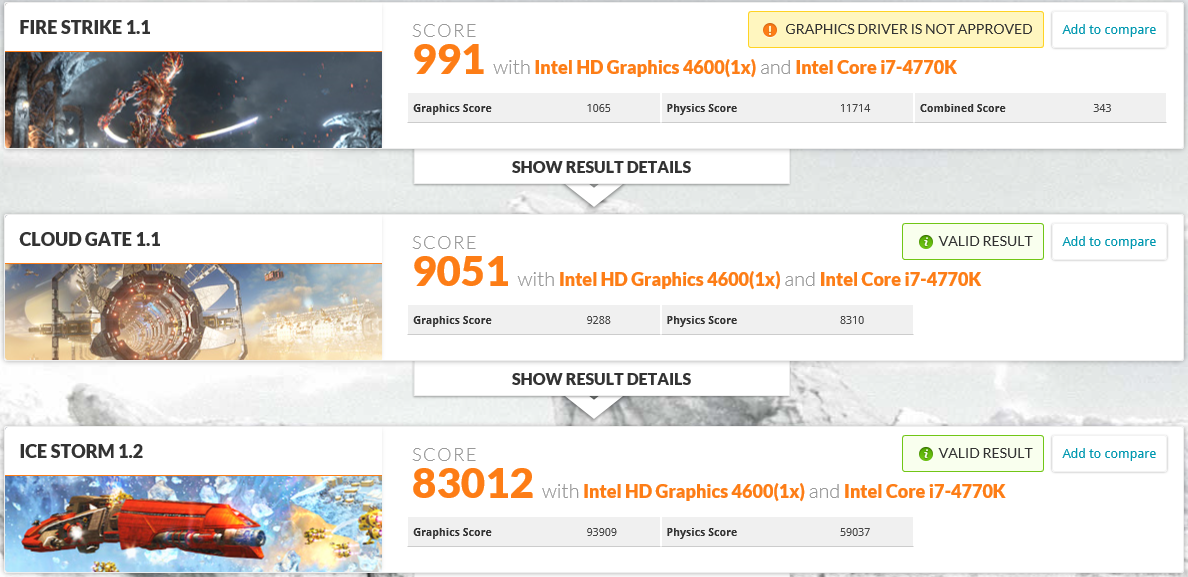The width and height of the screenshot is (1188, 577).
Task: Open the Ice Storm thumbnail image
Action: click(x=193, y=524)
